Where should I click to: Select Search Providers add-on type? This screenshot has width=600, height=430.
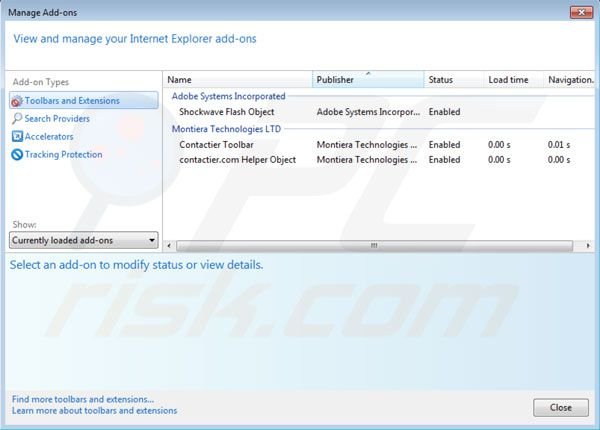click(57, 119)
